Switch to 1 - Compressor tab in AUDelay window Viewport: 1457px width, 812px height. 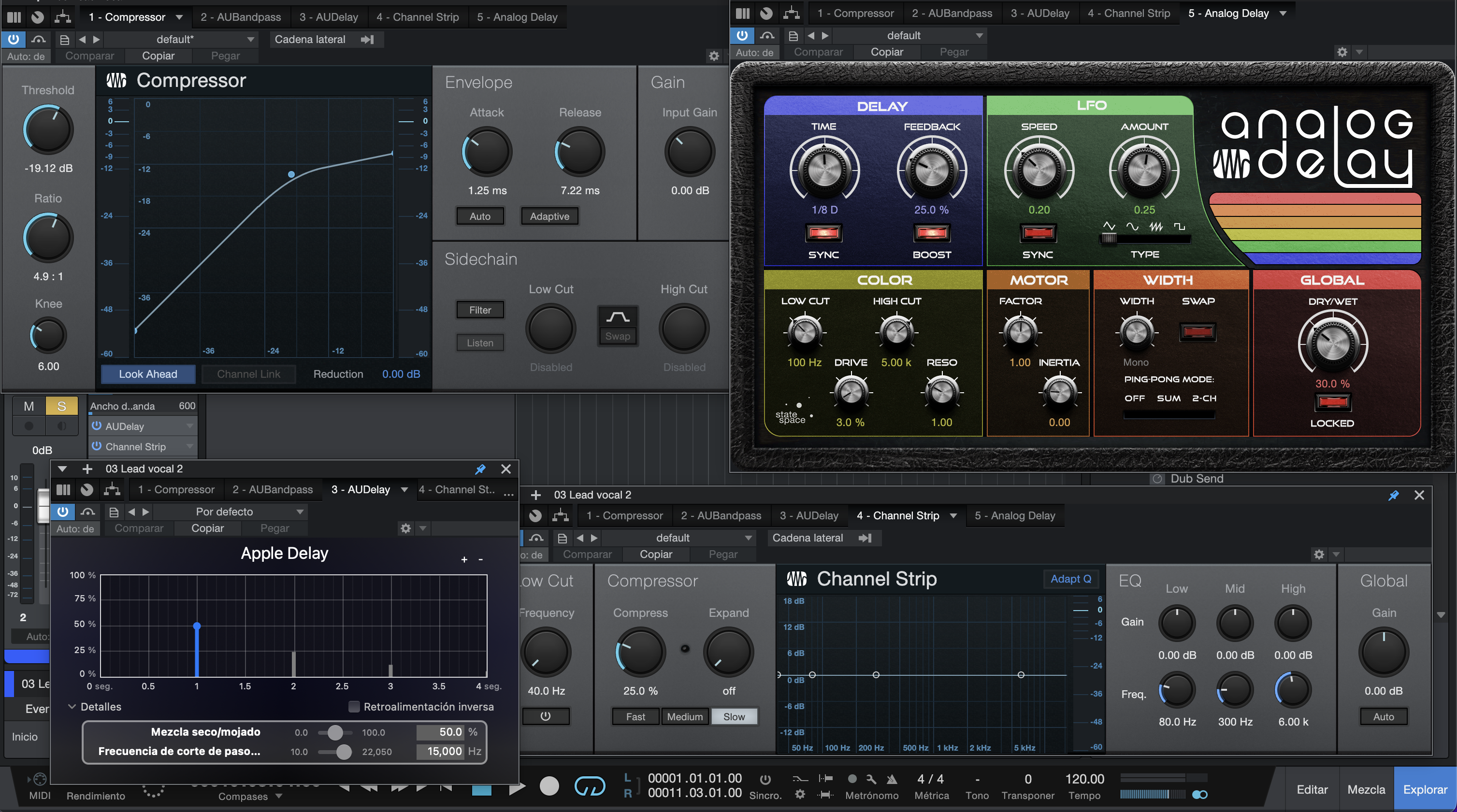(176, 489)
